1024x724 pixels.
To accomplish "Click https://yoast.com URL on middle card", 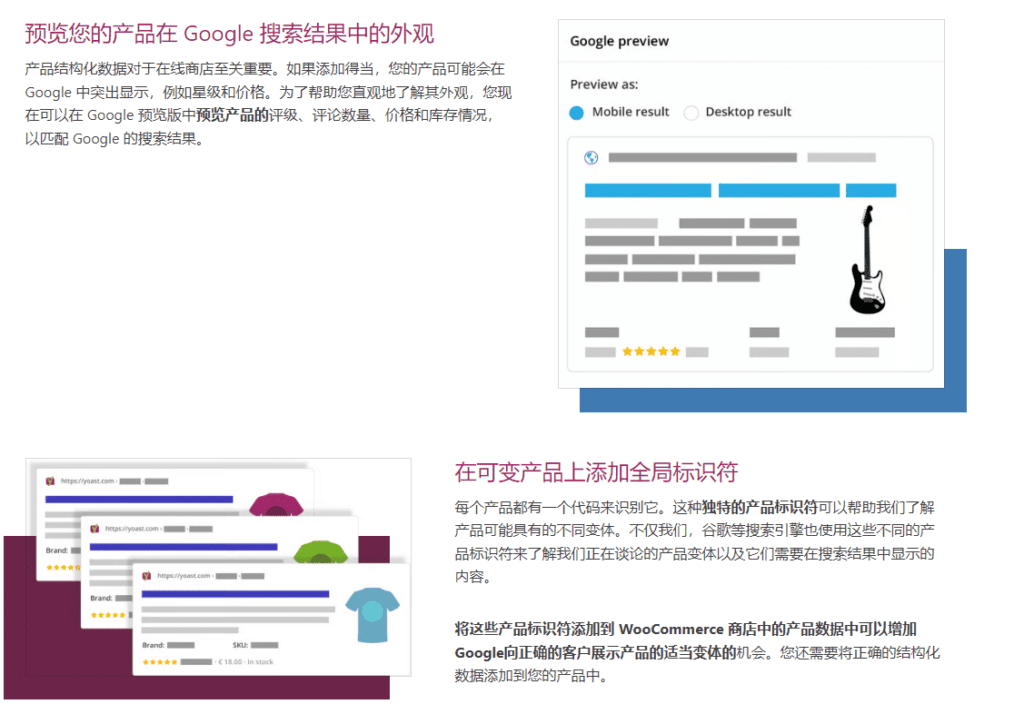I will pyautogui.click(x=132, y=529).
